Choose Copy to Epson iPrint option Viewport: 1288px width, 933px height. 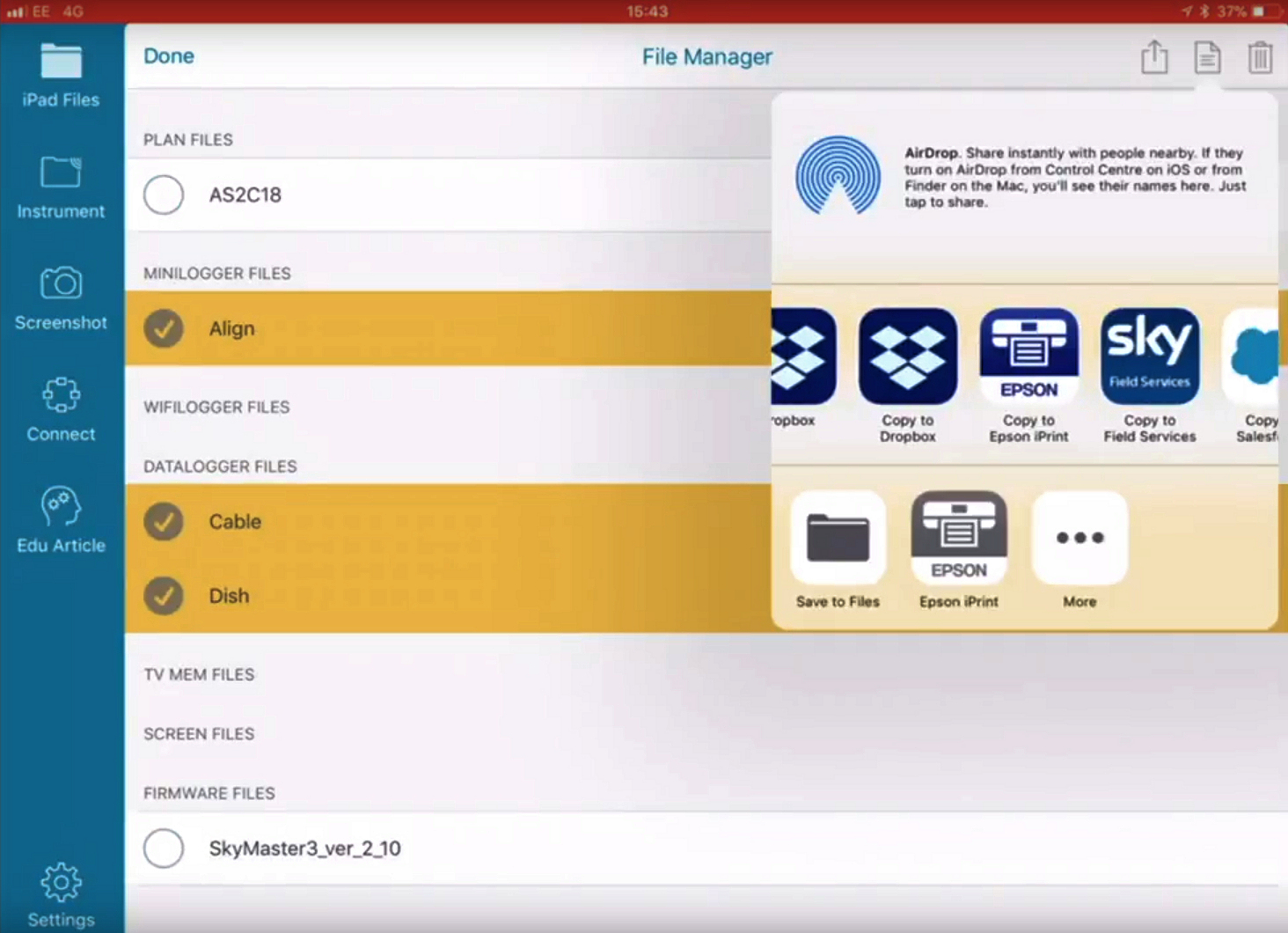[x=1028, y=356]
